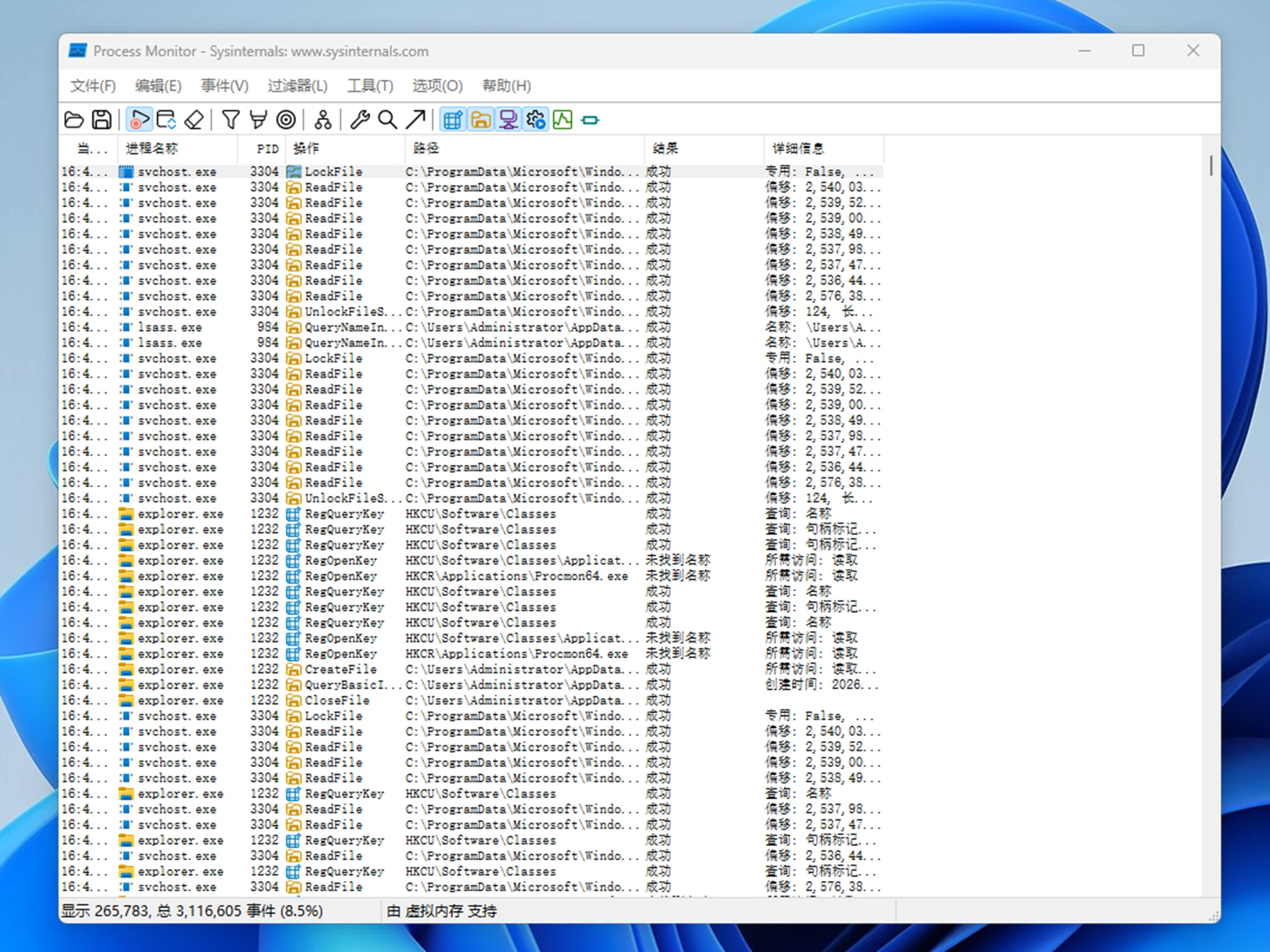Open the 编辑(E) menu

point(158,86)
